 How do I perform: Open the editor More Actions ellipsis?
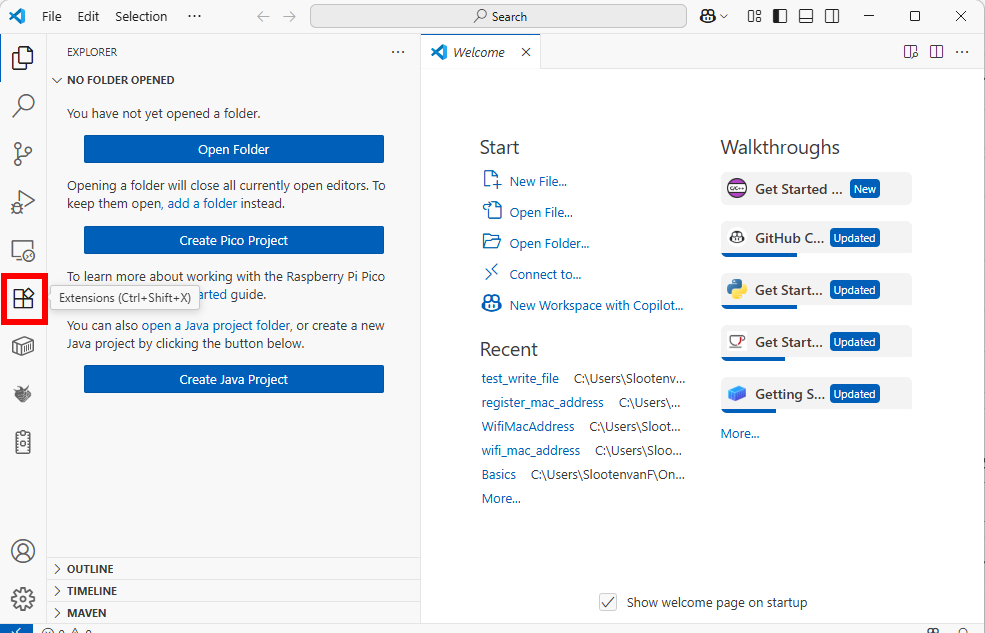[962, 51]
